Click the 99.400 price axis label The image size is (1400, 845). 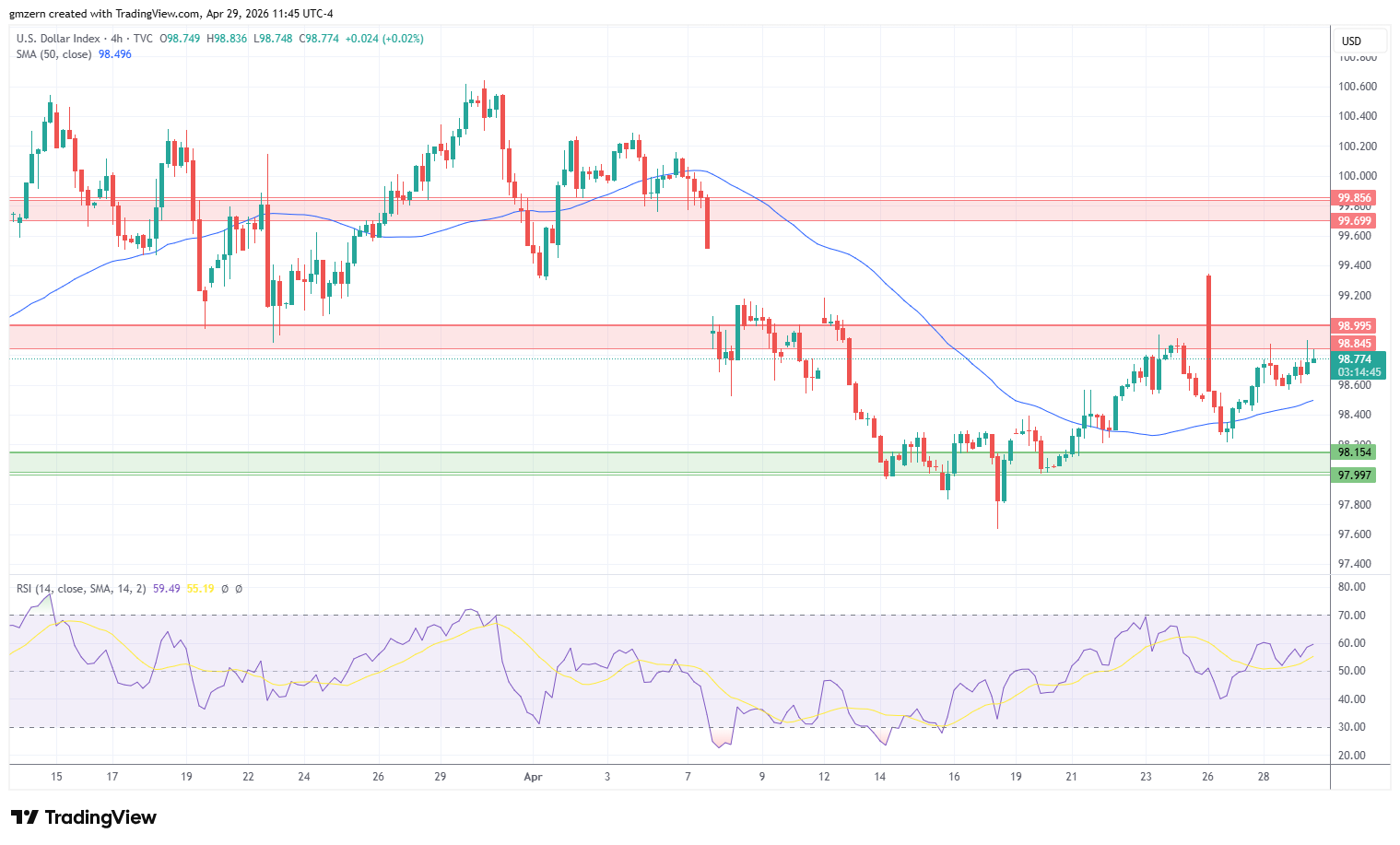tap(1355, 266)
